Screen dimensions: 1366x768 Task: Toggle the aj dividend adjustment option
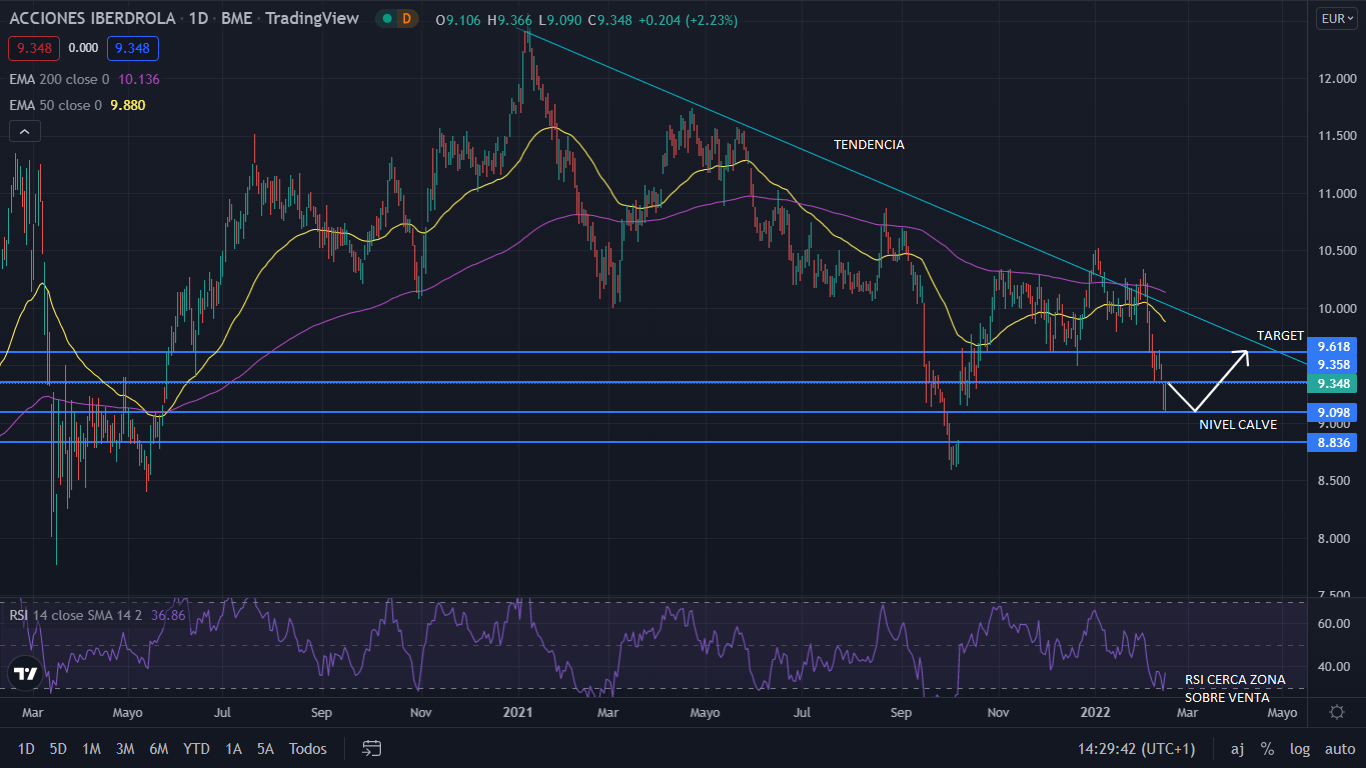pyautogui.click(x=1237, y=748)
